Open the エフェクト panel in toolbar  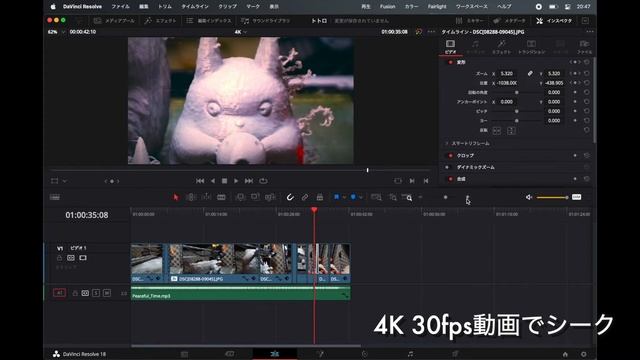pyautogui.click(x=160, y=20)
